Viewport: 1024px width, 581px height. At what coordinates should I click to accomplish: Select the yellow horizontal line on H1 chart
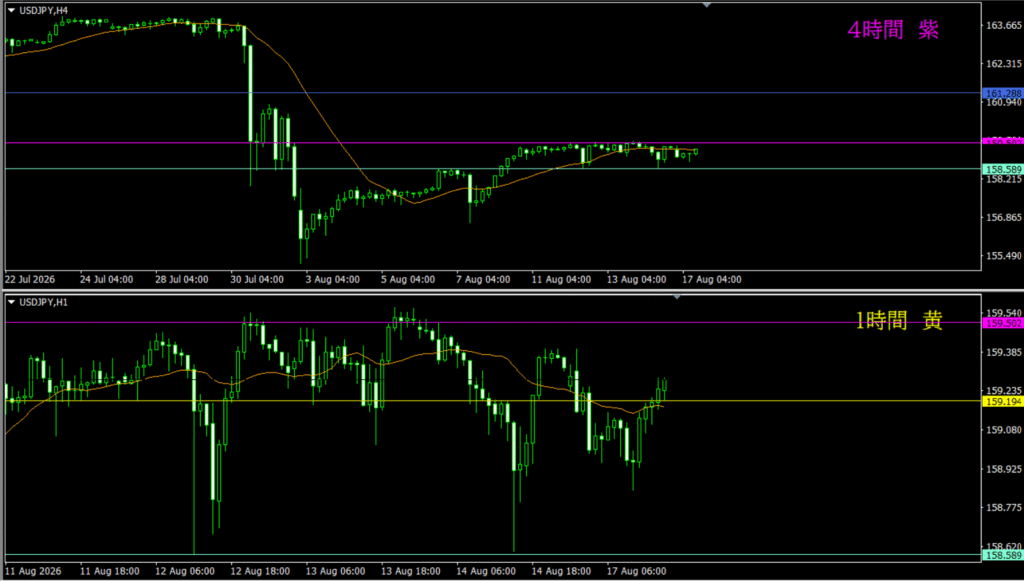click(x=493, y=401)
